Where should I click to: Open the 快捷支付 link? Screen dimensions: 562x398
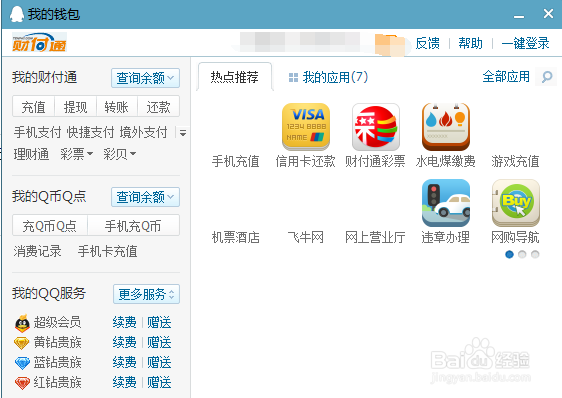pyautogui.click(x=90, y=133)
